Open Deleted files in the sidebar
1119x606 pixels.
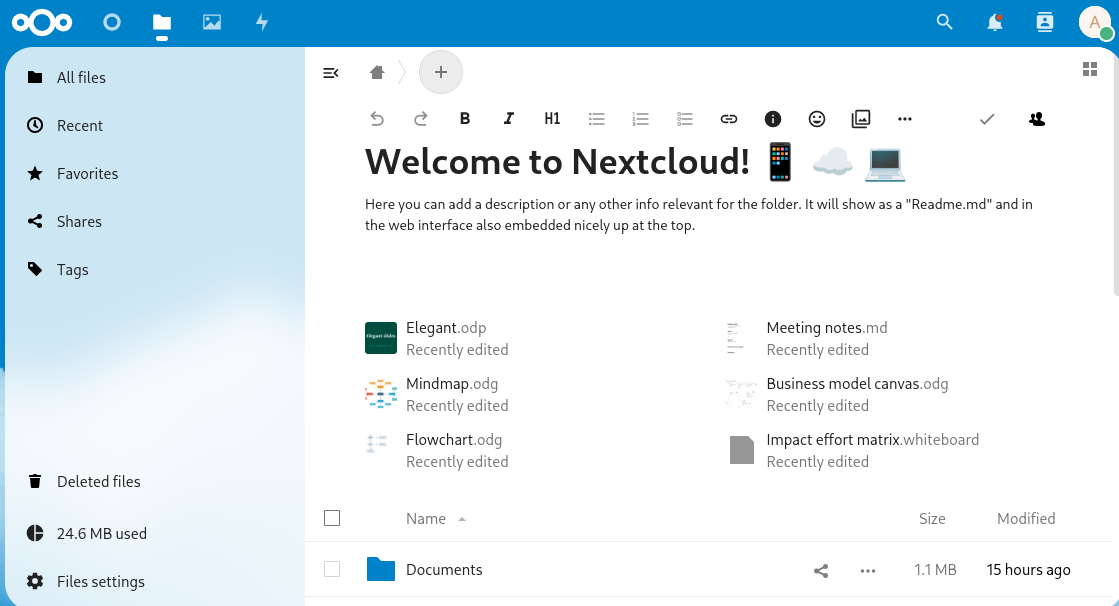tap(98, 482)
